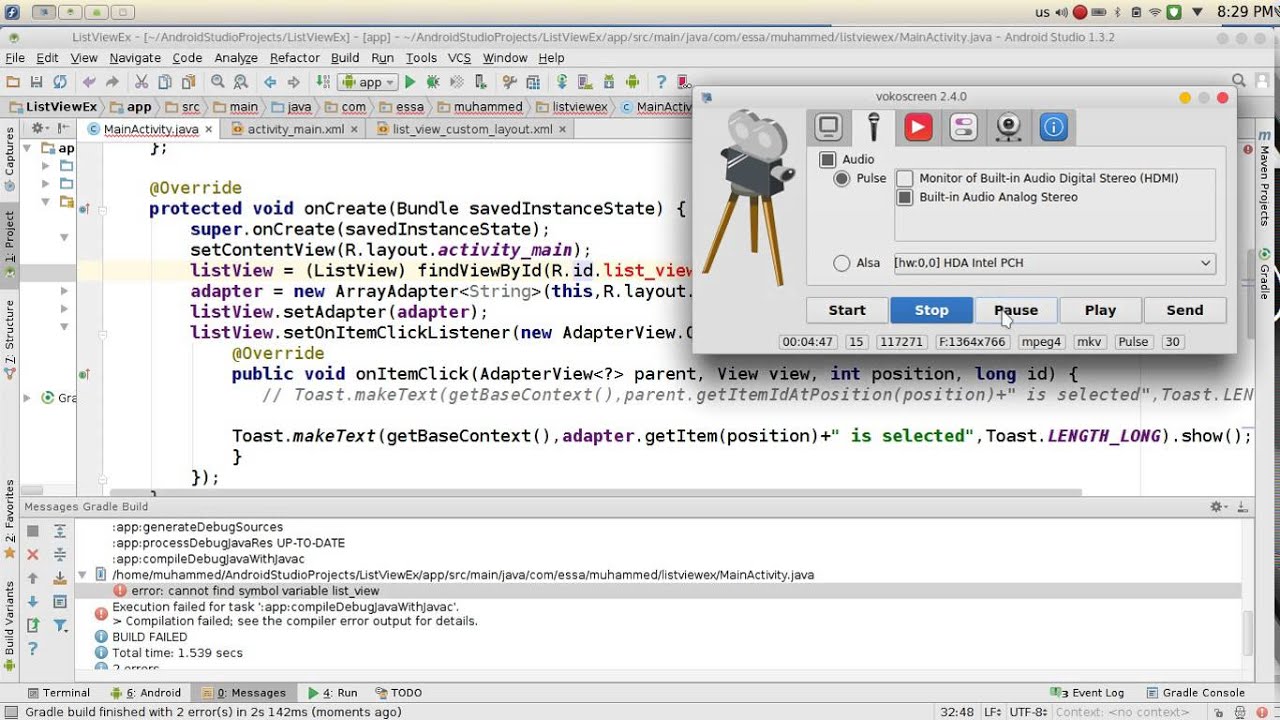Open the Refactor menu
This screenshot has width=1280, height=720.
click(x=295, y=58)
